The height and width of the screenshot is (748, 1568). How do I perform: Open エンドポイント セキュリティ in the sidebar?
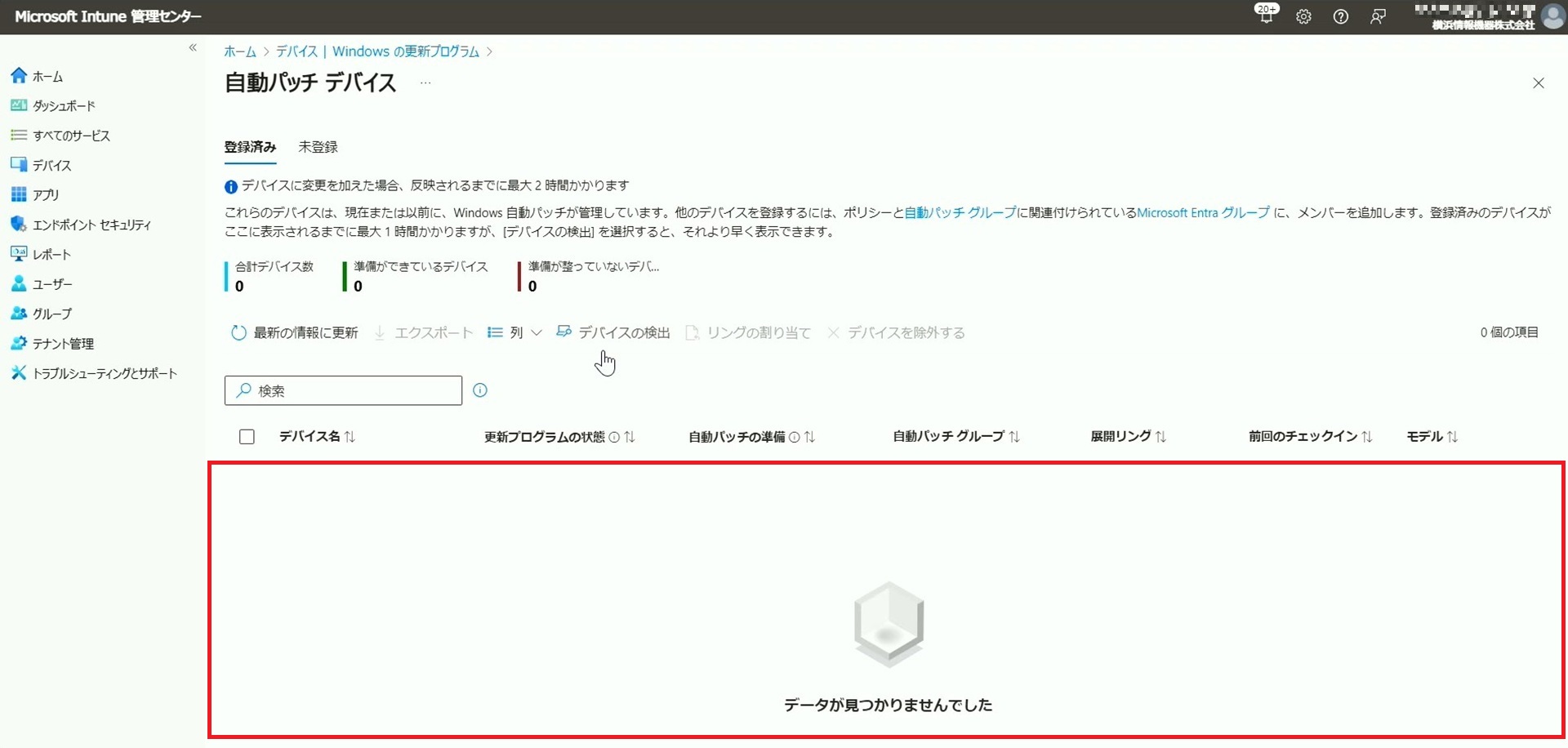[x=81, y=225]
